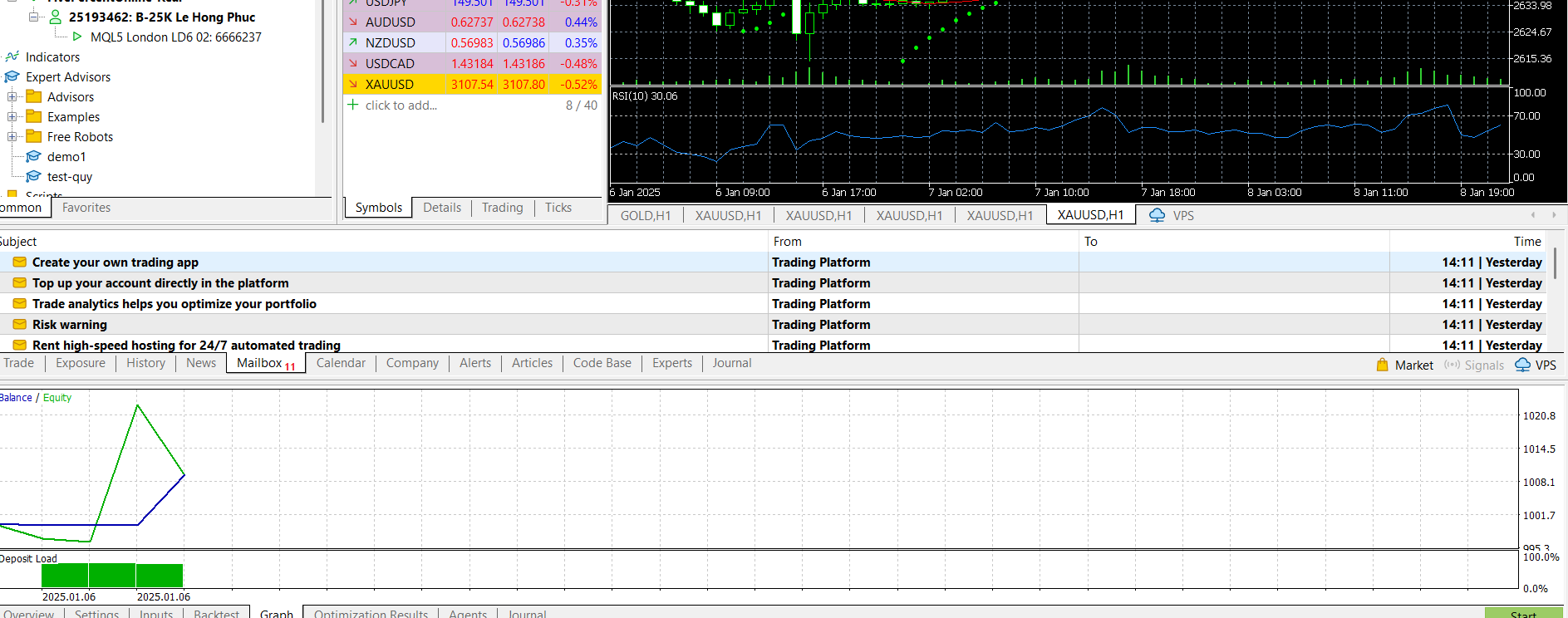This screenshot has width=1568, height=618.
Task: Open the Exposure tab
Action: click(x=81, y=363)
